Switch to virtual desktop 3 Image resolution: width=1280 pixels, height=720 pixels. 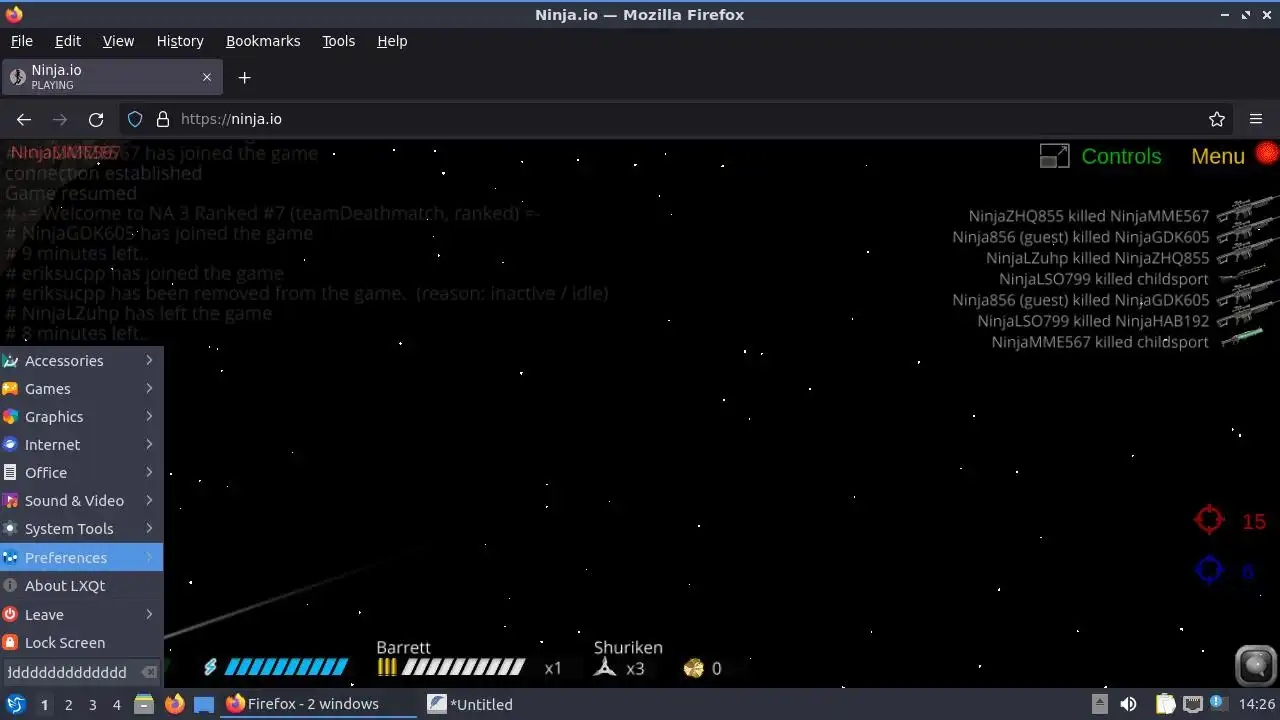(x=92, y=704)
